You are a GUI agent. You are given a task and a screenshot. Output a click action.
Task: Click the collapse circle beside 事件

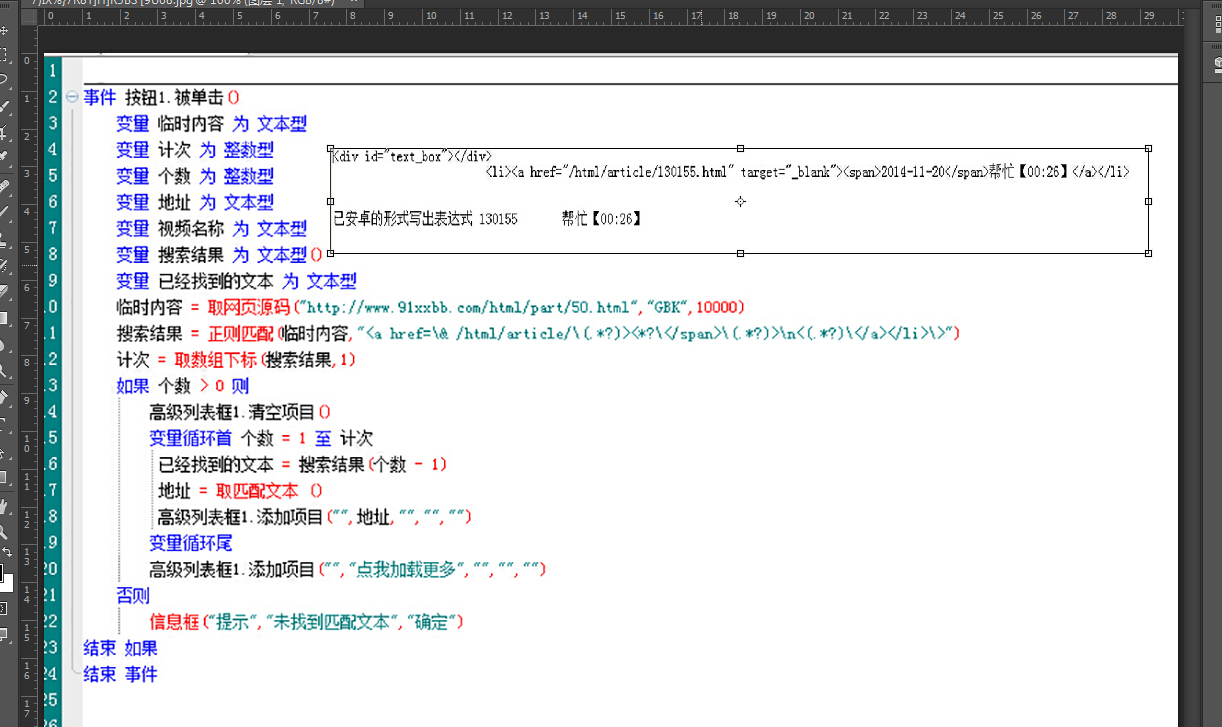tap(71, 97)
